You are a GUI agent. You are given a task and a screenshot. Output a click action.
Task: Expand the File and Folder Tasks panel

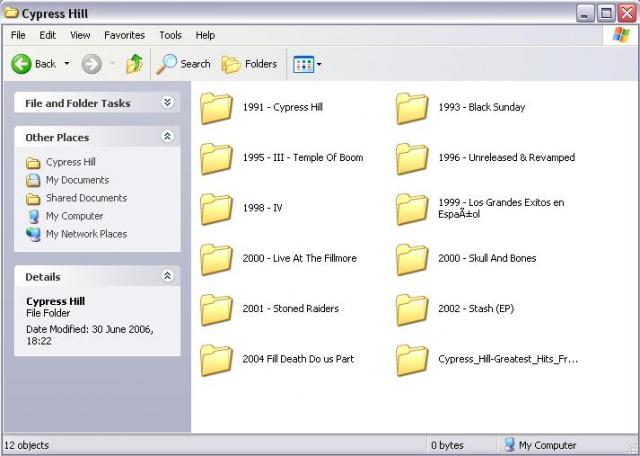167,102
